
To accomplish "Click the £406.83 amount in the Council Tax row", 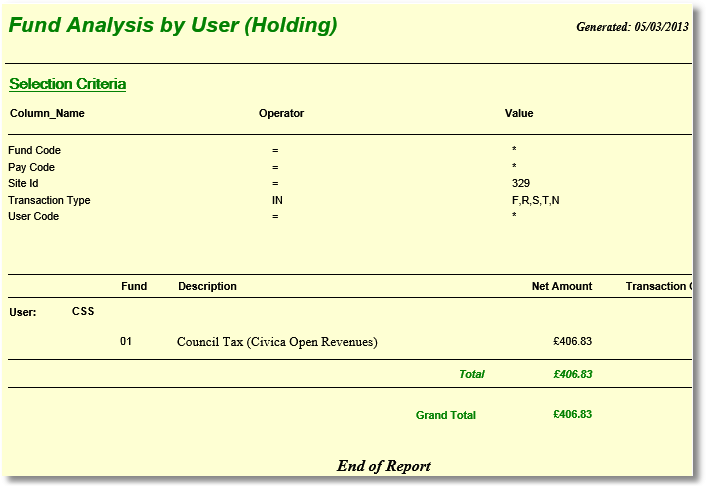I will 573,341.
